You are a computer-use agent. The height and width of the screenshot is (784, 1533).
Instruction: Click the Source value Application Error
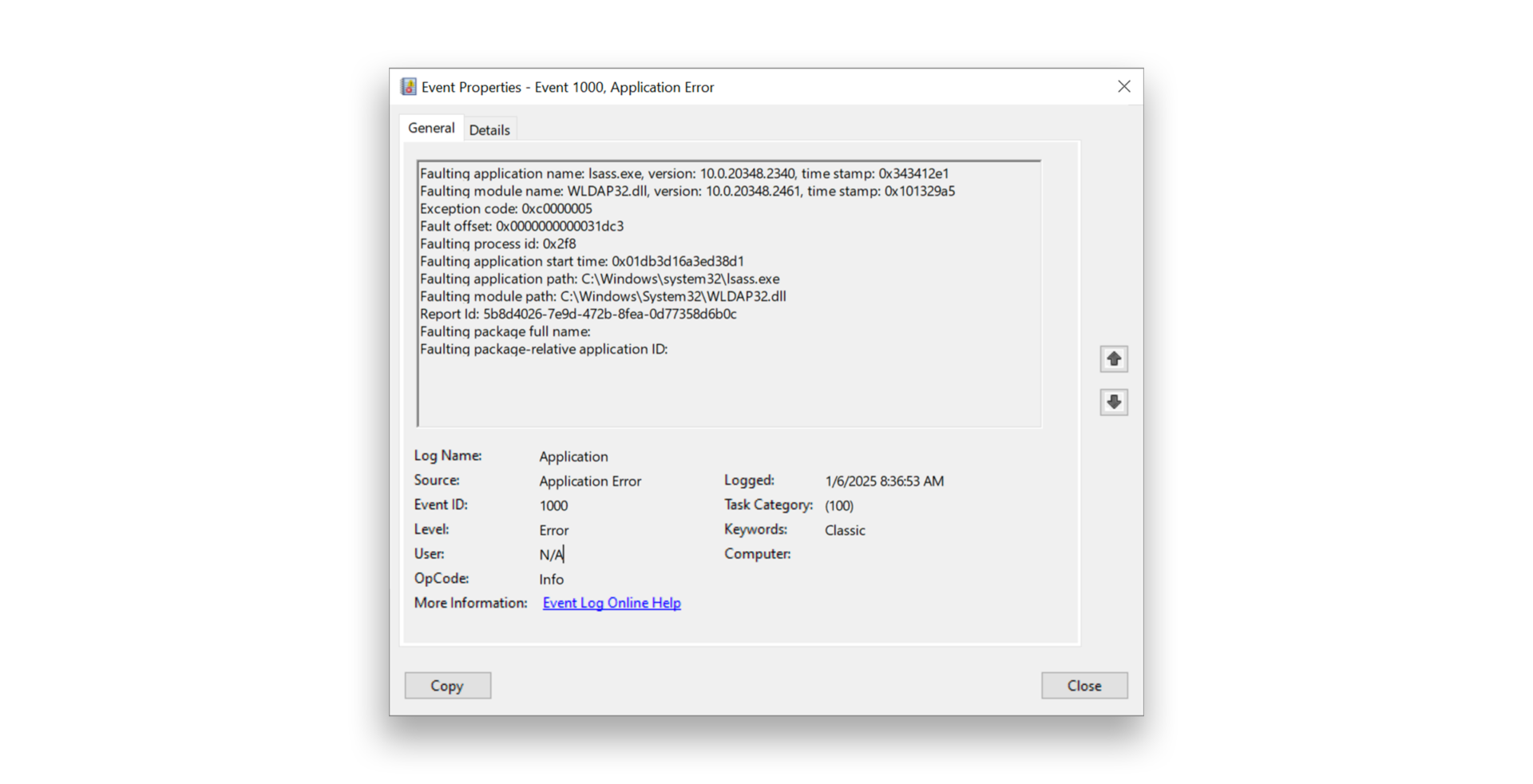click(x=590, y=481)
